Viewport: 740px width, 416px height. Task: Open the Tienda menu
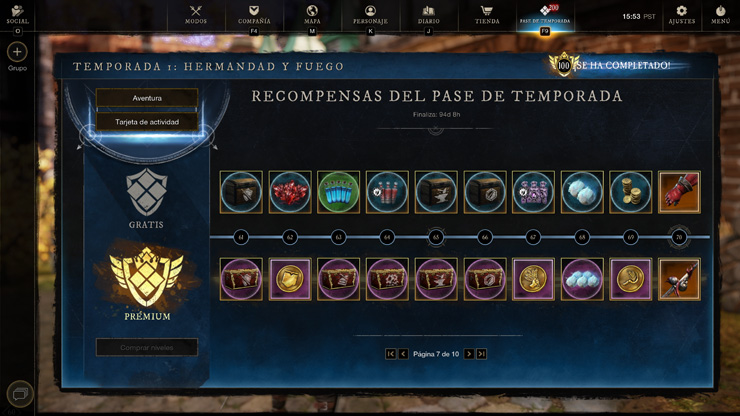pyautogui.click(x=487, y=15)
